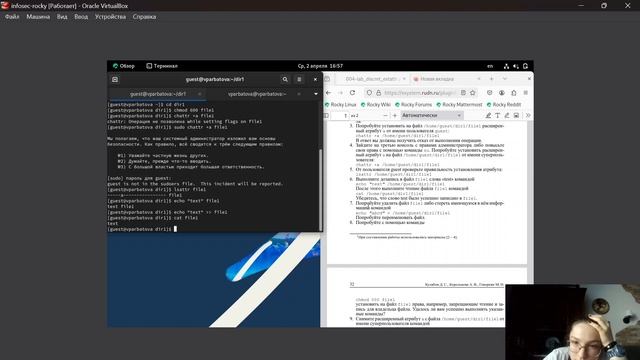Click the Обзор activities button
Image resolution: width=640 pixels, height=360 pixels.
(124, 66)
